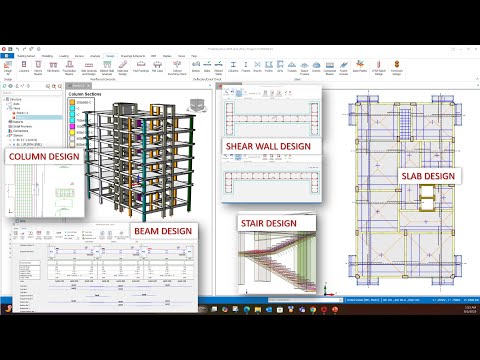Switch to the Modelling ribbon tab
Screen dimensions: 480x360
coord(47,56)
